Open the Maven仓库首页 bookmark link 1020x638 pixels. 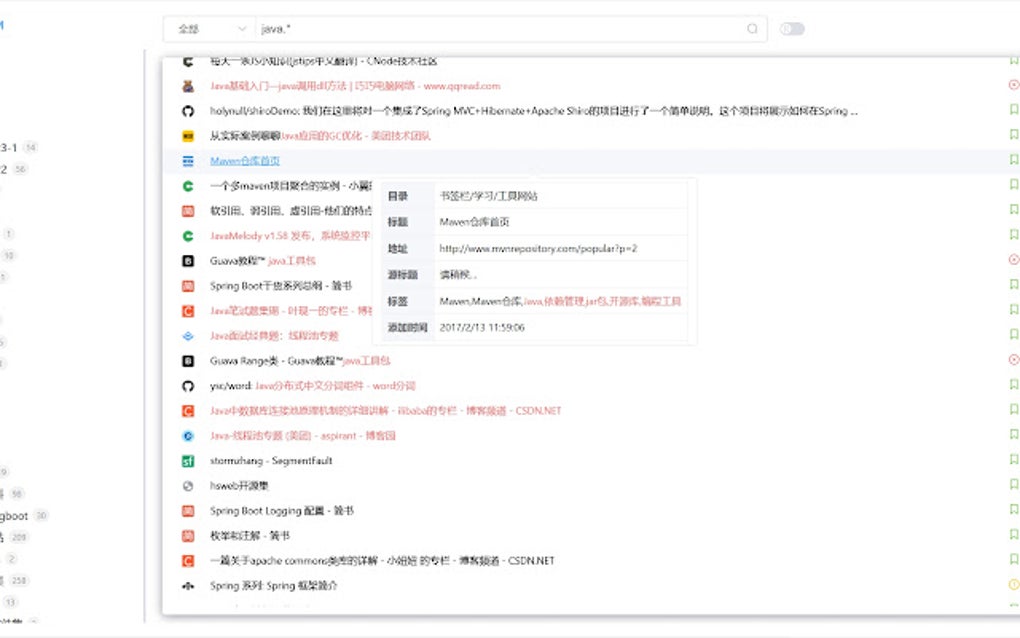(245, 160)
